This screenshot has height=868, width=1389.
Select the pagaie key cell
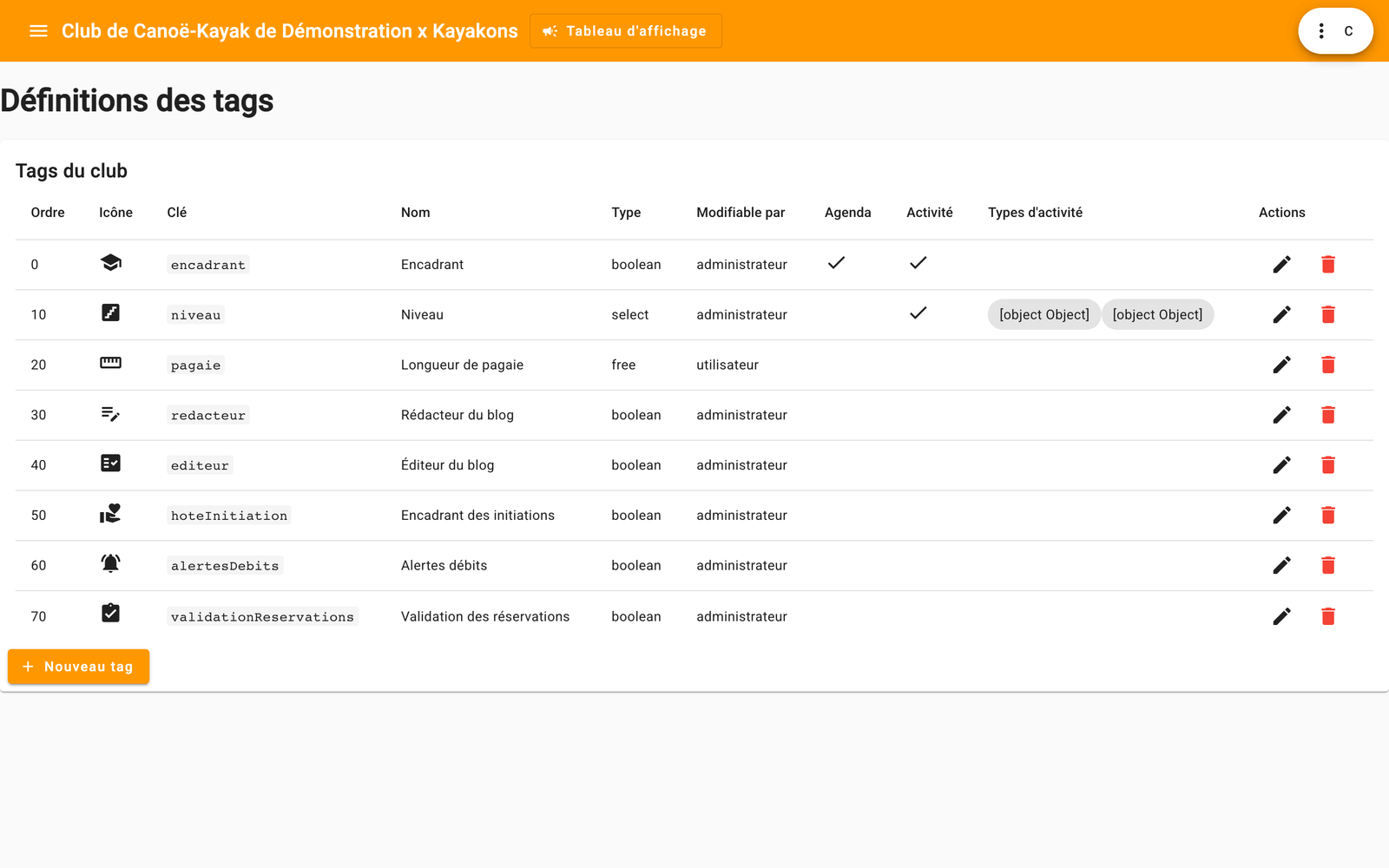(x=195, y=365)
